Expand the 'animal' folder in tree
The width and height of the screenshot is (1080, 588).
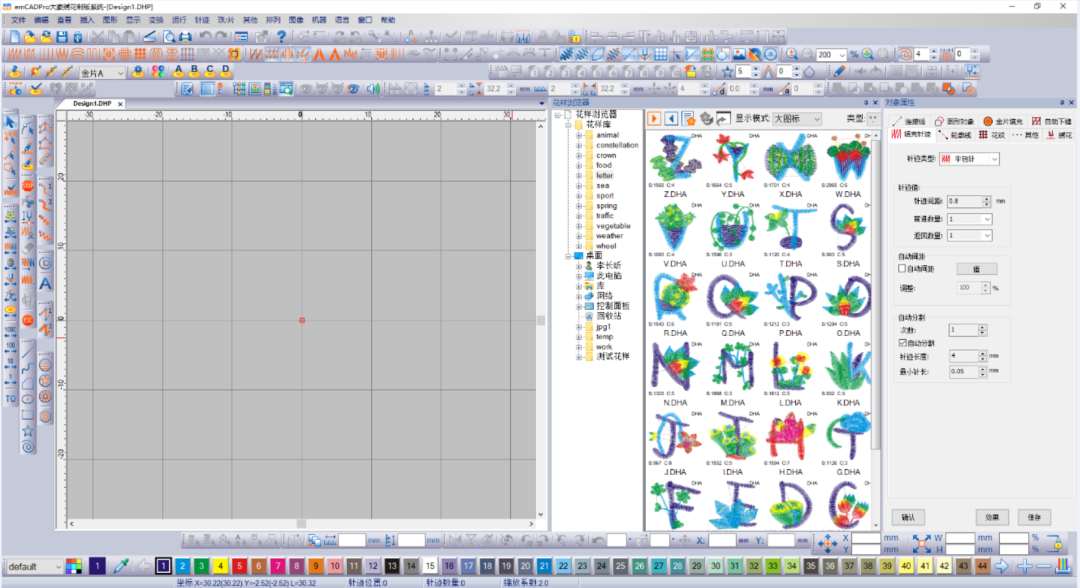click(x=578, y=135)
